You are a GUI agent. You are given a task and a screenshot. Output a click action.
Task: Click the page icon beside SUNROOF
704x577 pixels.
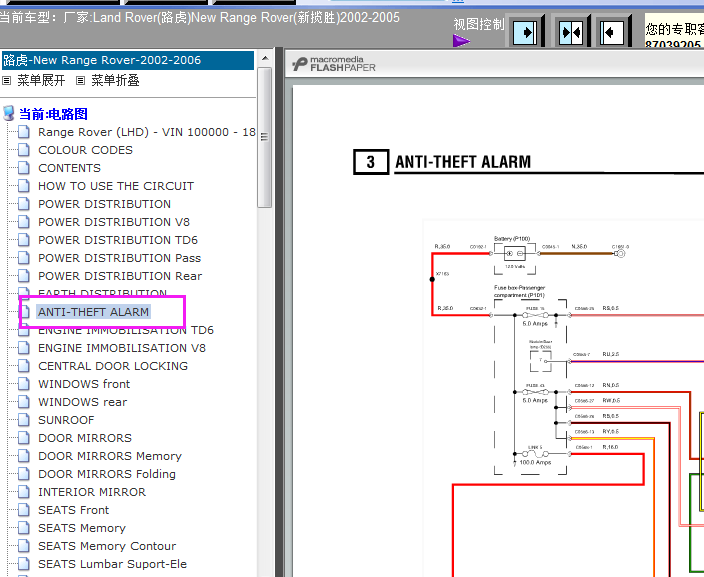click(24, 419)
